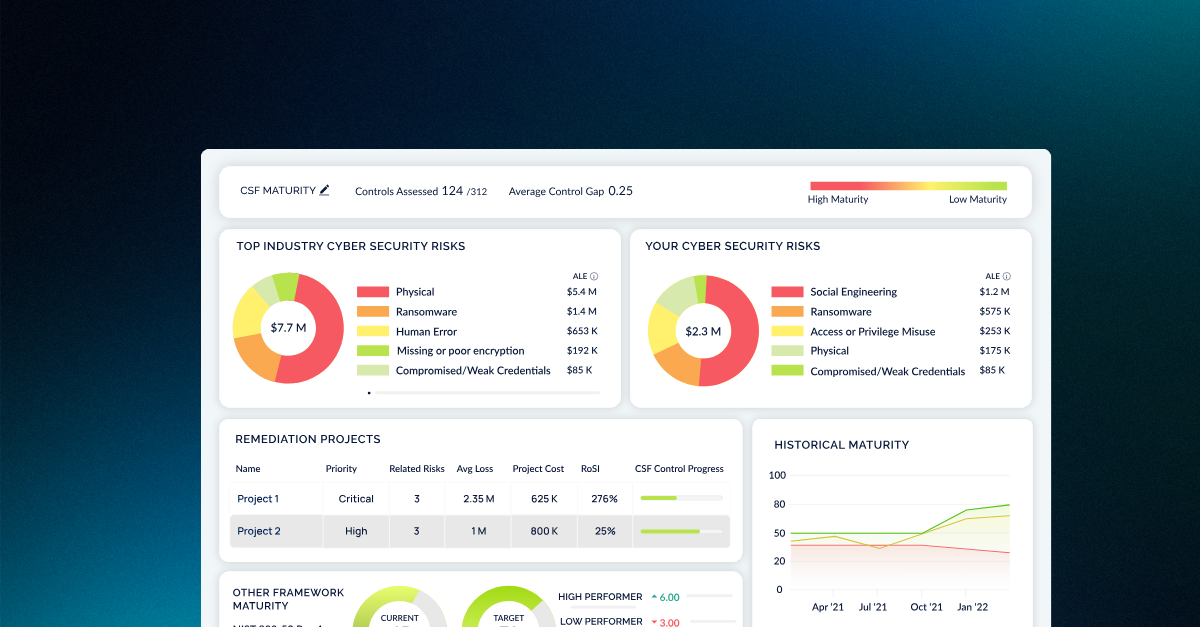The image size is (1200, 627).
Task: Click the High priority cell
Action: click(356, 532)
